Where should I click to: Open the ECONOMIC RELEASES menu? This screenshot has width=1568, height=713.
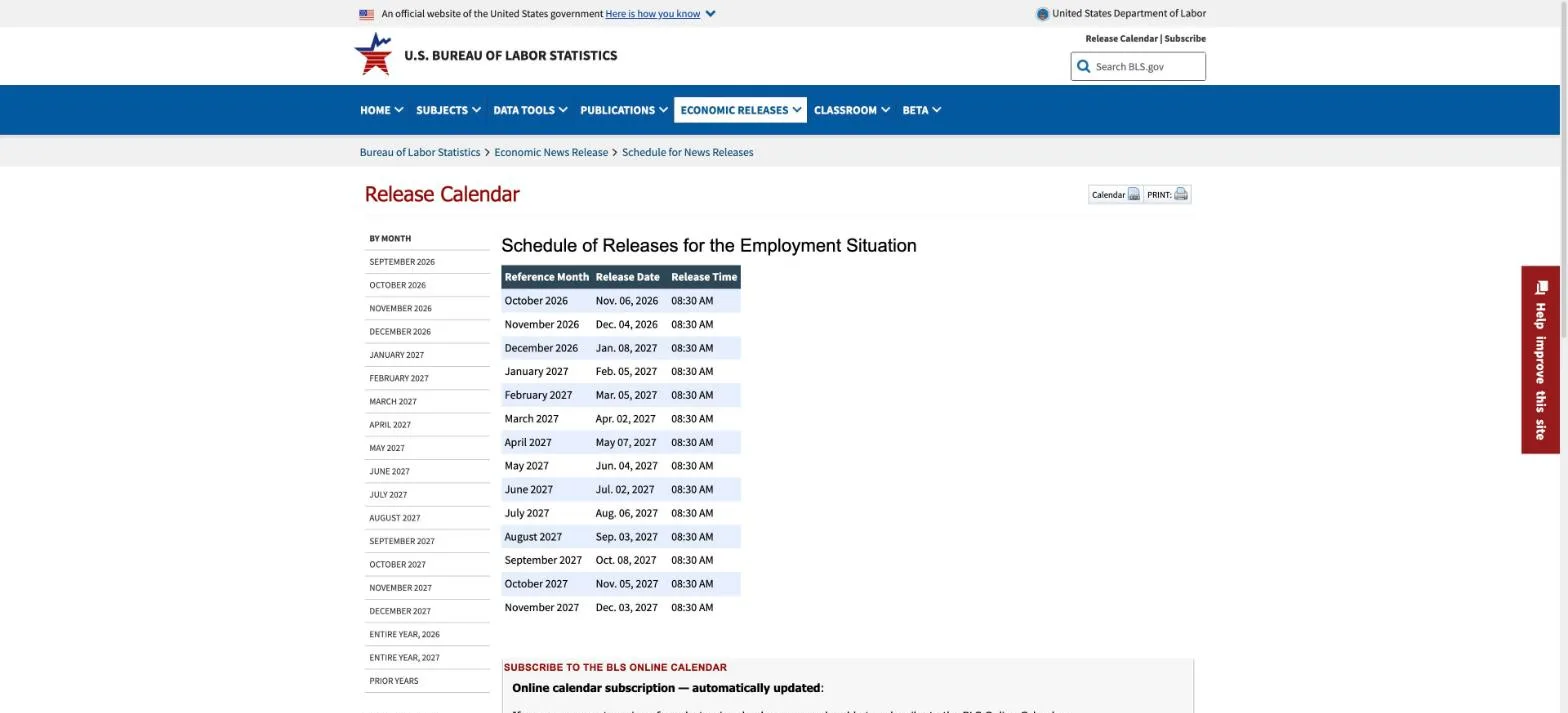(741, 110)
